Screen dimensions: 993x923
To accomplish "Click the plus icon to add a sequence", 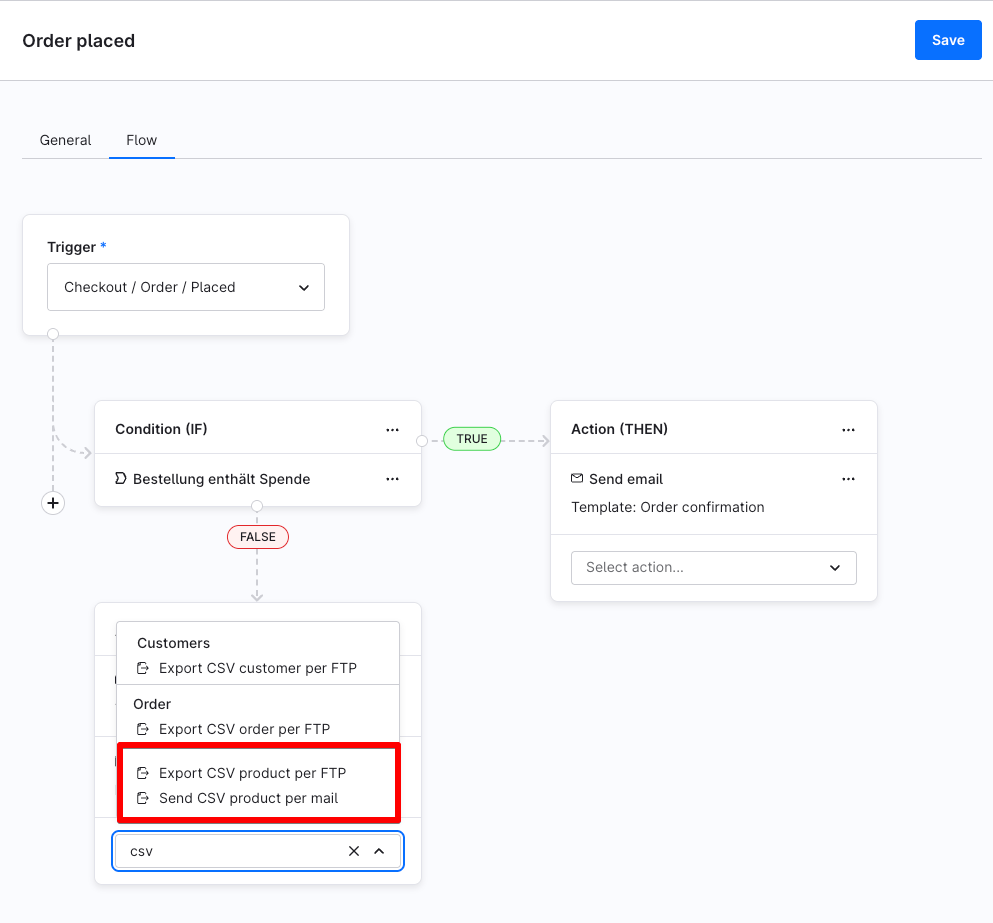I will (53, 503).
